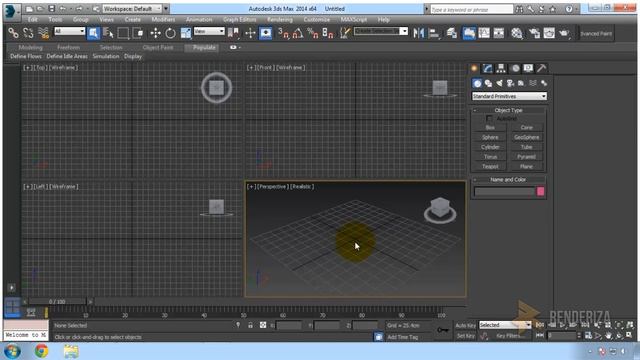Screen dimensions: 640x360
Task: Open the All selection filter dropdown
Action: point(69,31)
